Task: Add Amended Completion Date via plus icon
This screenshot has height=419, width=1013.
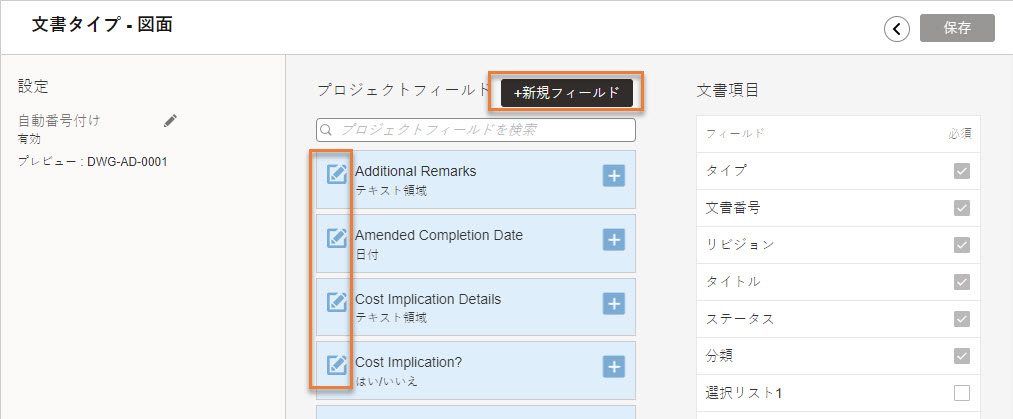Action: click(614, 239)
